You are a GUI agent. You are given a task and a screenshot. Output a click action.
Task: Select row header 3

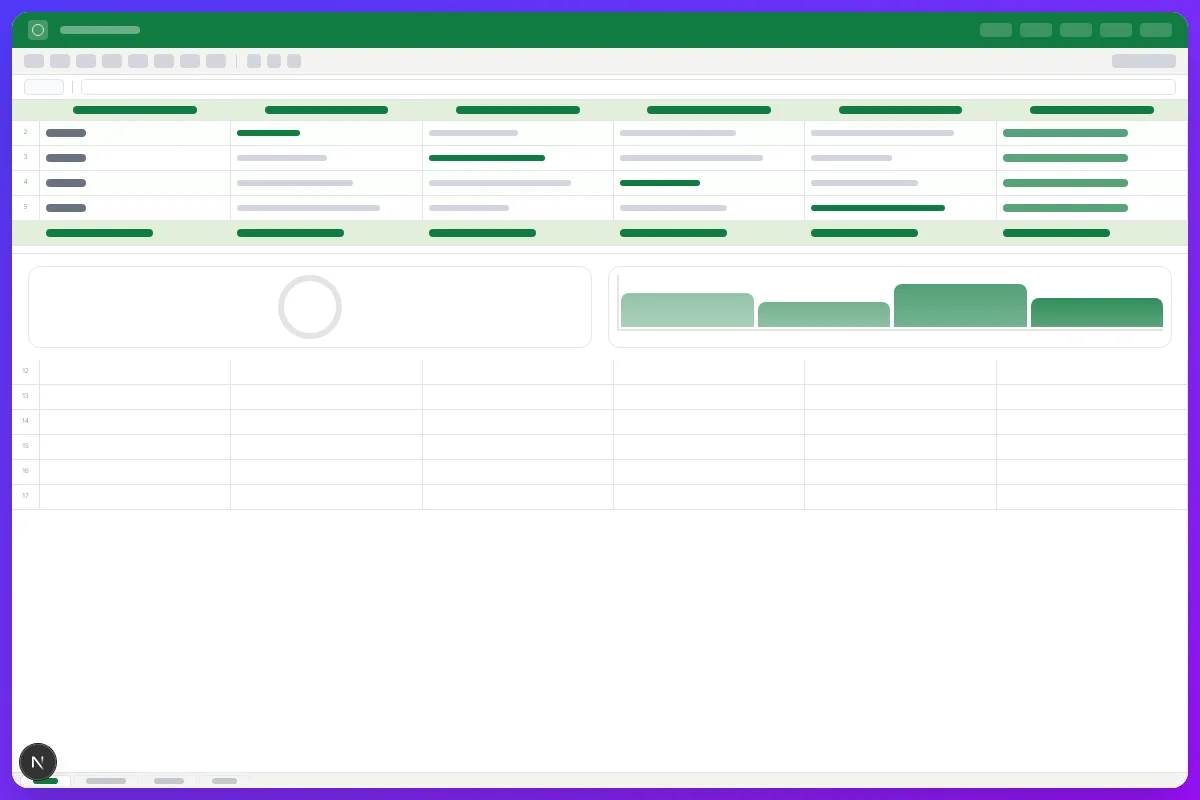(x=26, y=158)
